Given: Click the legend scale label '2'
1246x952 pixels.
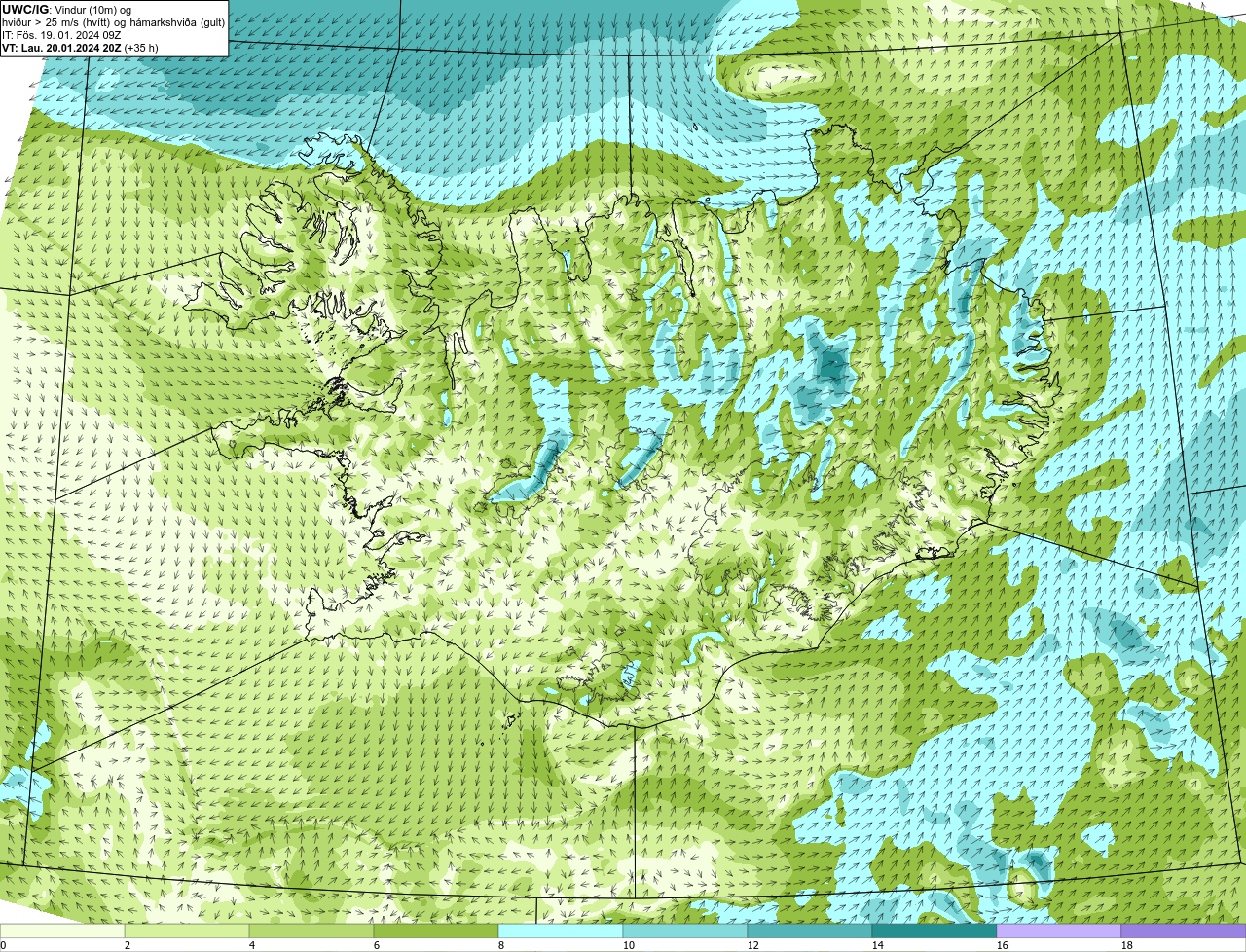Looking at the screenshot, I should (x=128, y=945).
